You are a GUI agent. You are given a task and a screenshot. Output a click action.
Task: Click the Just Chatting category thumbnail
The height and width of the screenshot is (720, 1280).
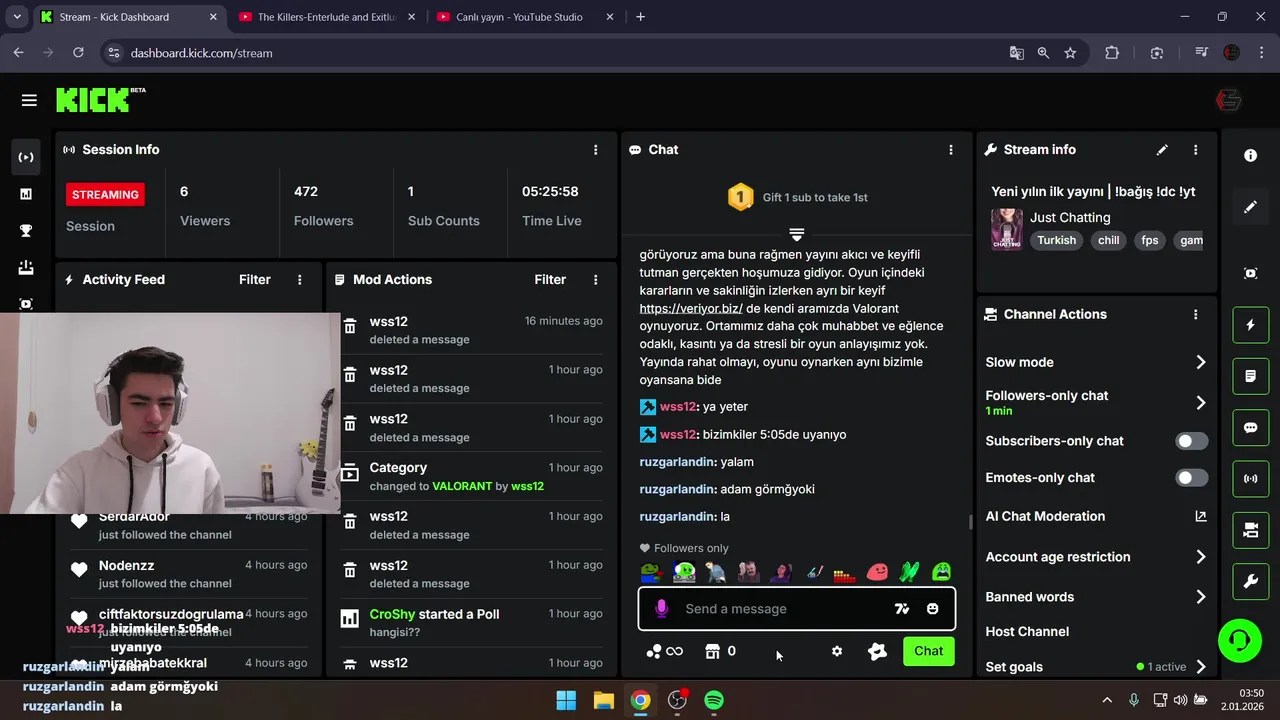tap(1006, 229)
